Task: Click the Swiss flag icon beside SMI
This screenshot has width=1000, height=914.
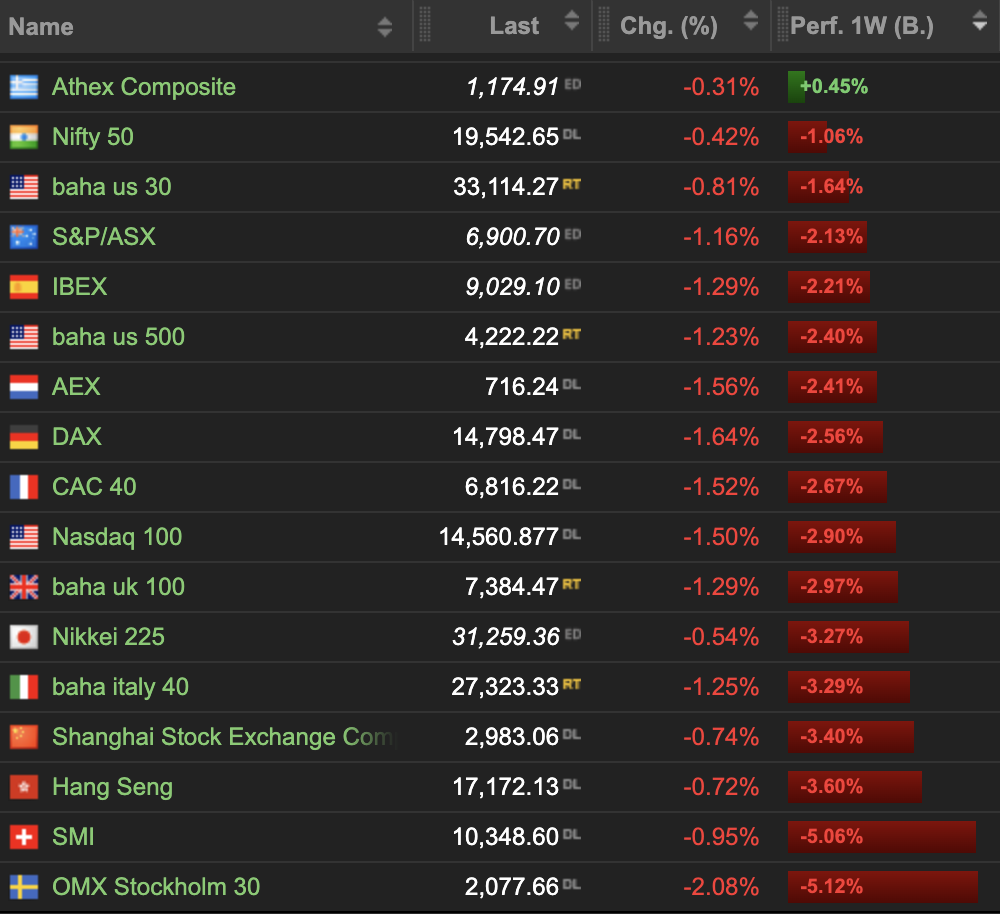Action: click(24, 837)
